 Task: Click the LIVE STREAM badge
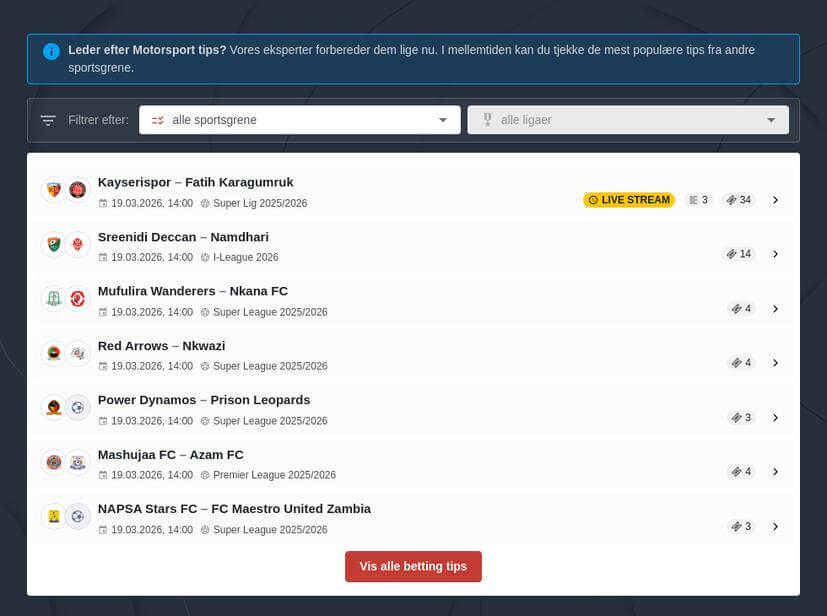coord(629,200)
